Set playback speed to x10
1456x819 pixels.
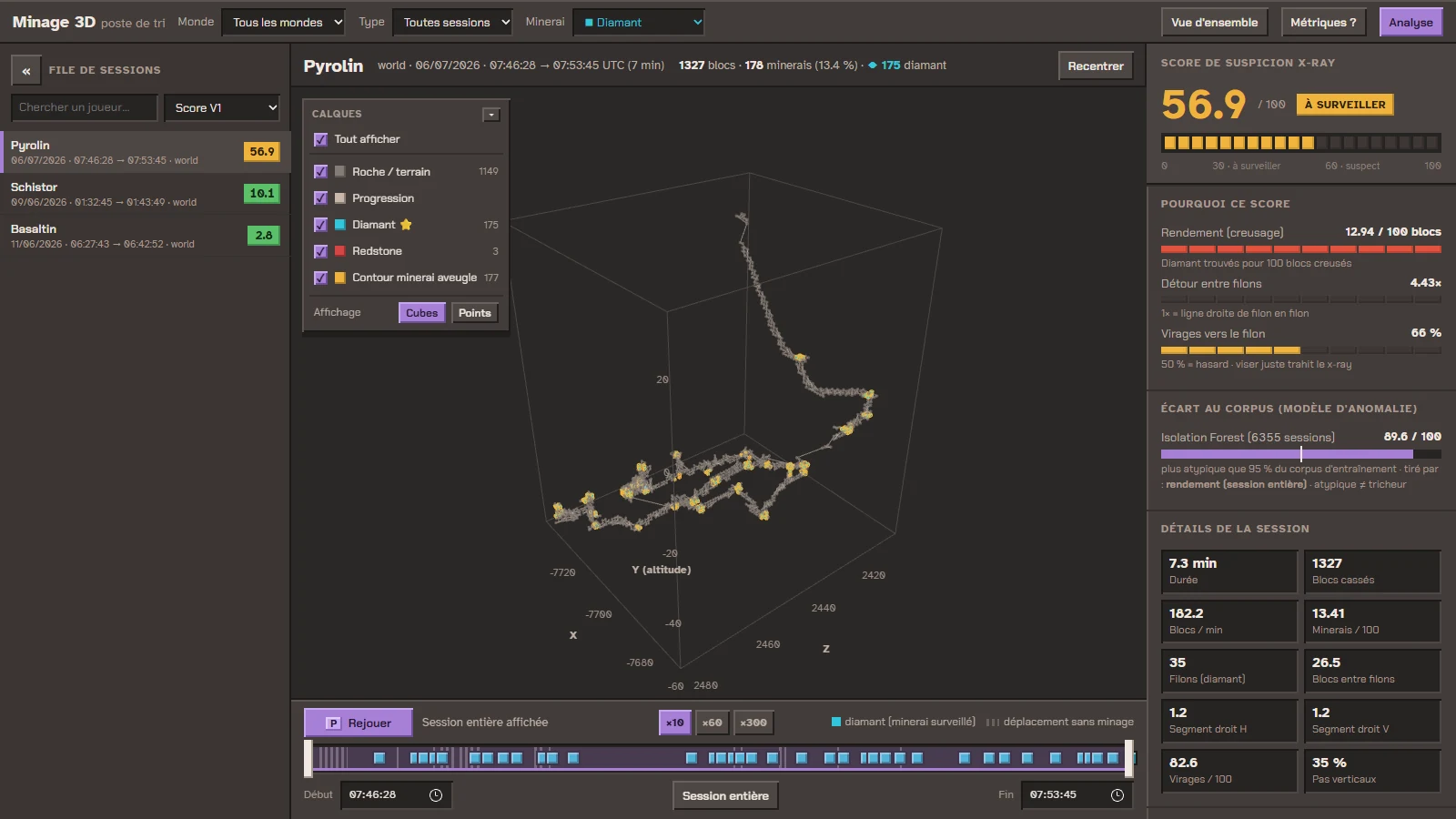[x=674, y=723]
